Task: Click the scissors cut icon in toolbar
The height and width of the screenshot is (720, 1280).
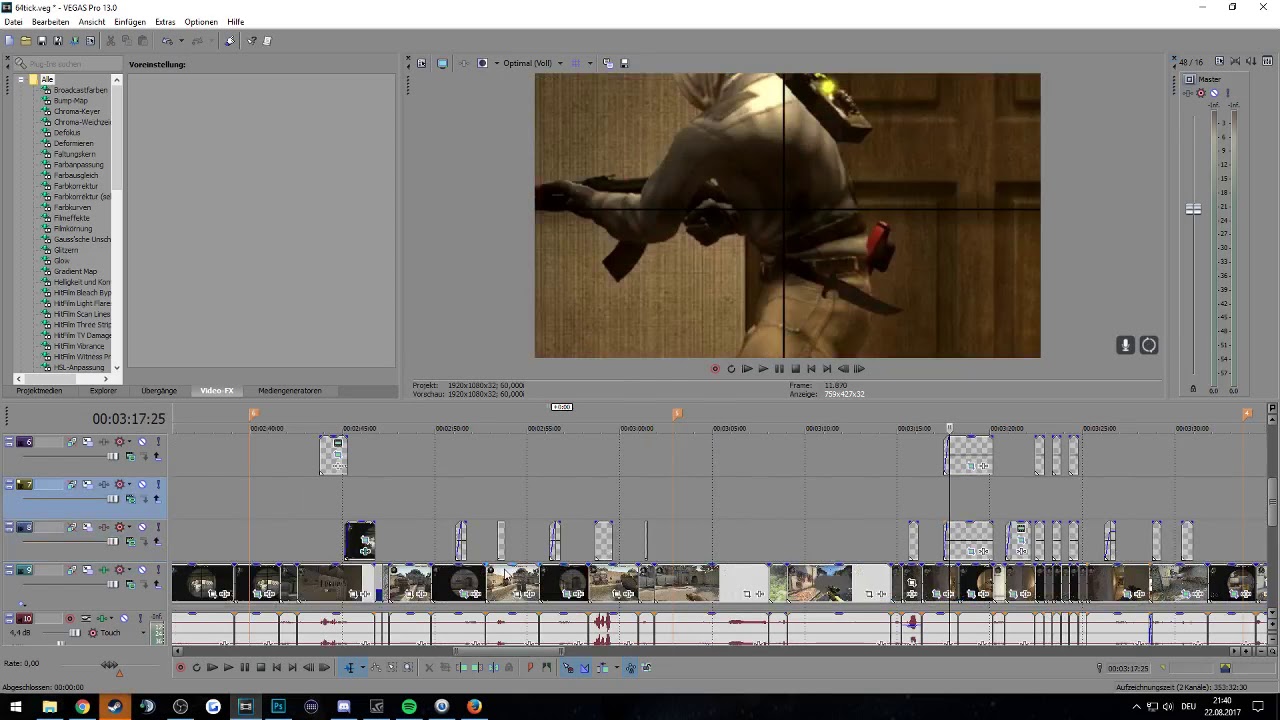Action: click(111, 41)
